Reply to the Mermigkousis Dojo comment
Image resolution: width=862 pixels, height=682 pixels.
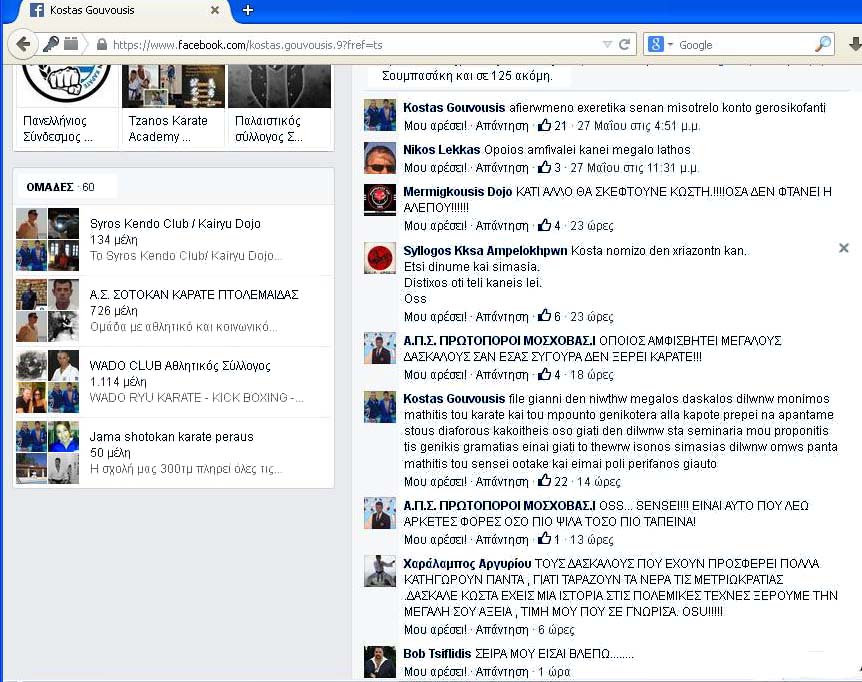[x=502, y=226]
